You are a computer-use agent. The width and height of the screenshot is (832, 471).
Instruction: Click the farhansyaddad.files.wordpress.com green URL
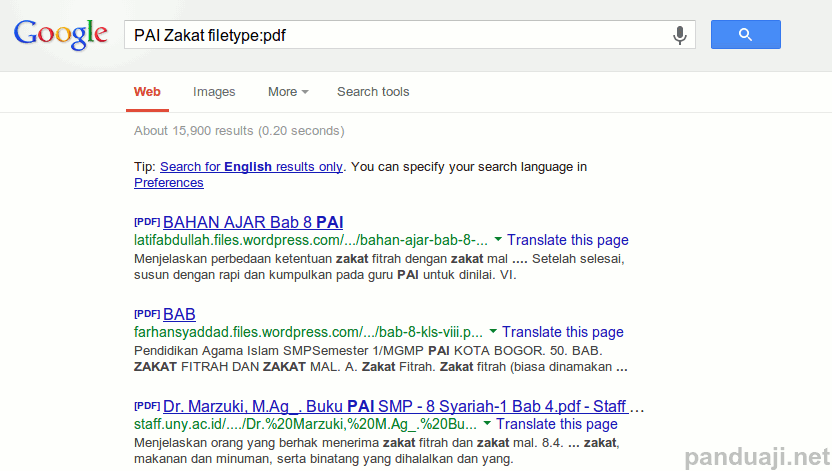tap(308, 332)
